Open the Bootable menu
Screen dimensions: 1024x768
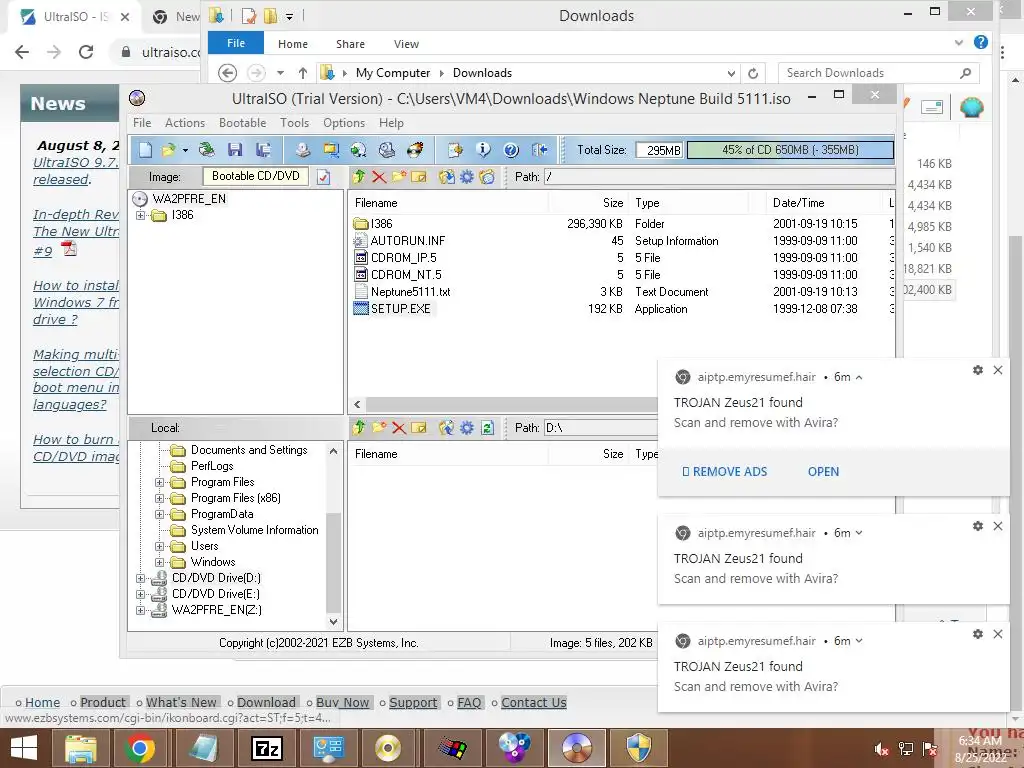click(242, 123)
